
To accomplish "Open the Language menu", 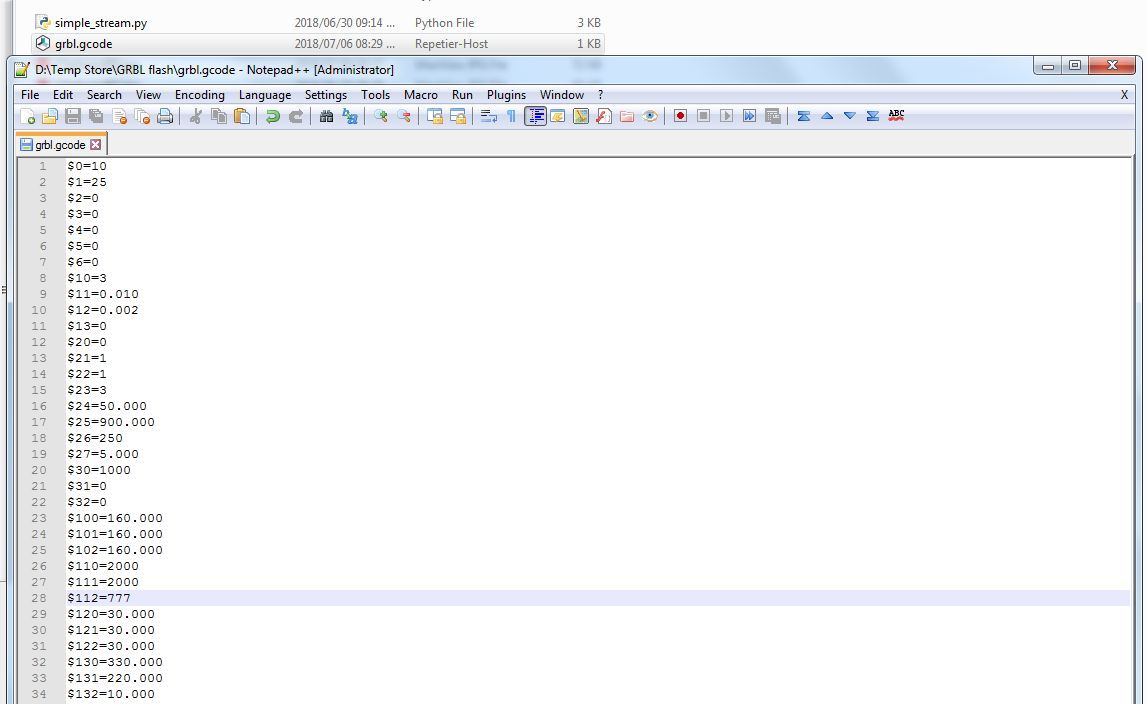I will tap(265, 94).
